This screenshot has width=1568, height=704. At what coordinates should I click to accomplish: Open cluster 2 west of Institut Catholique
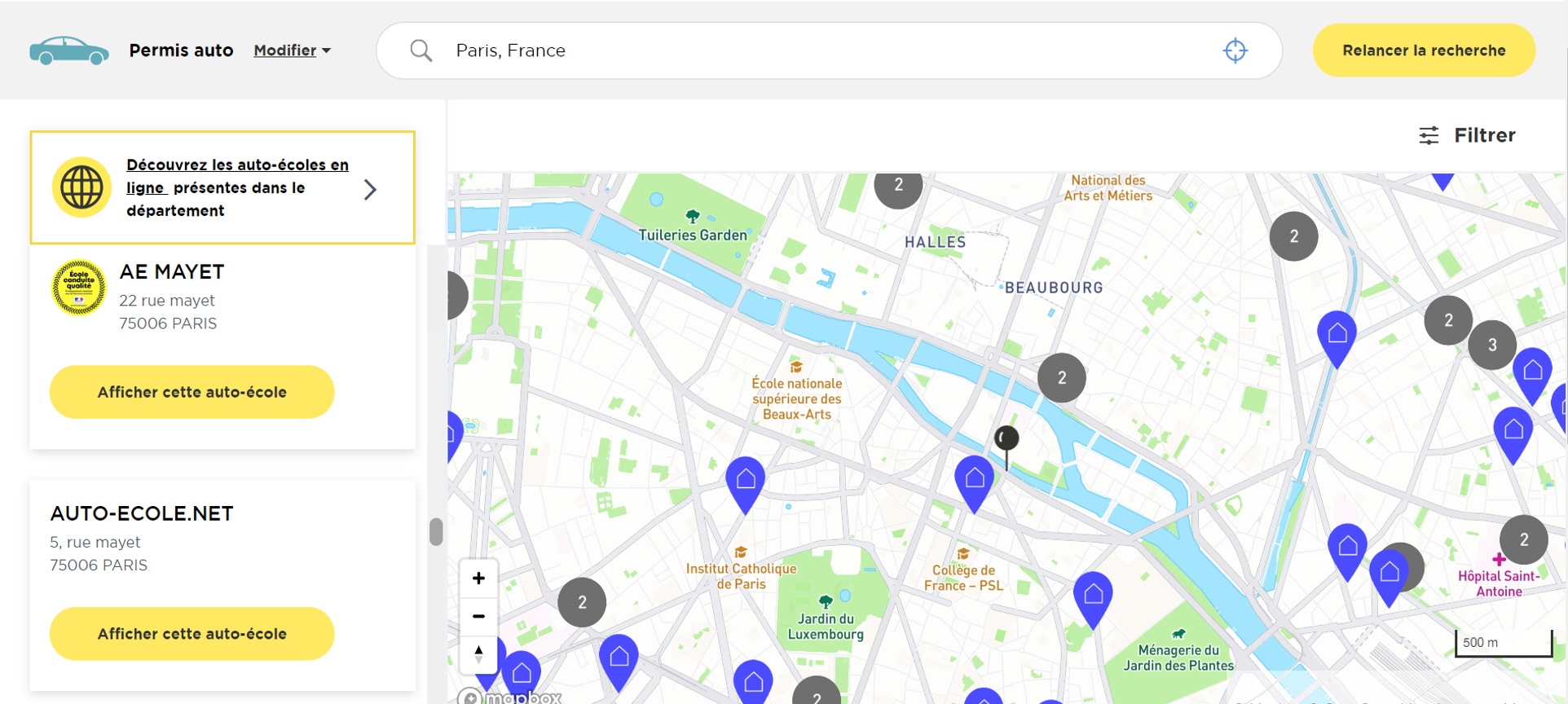(x=582, y=602)
